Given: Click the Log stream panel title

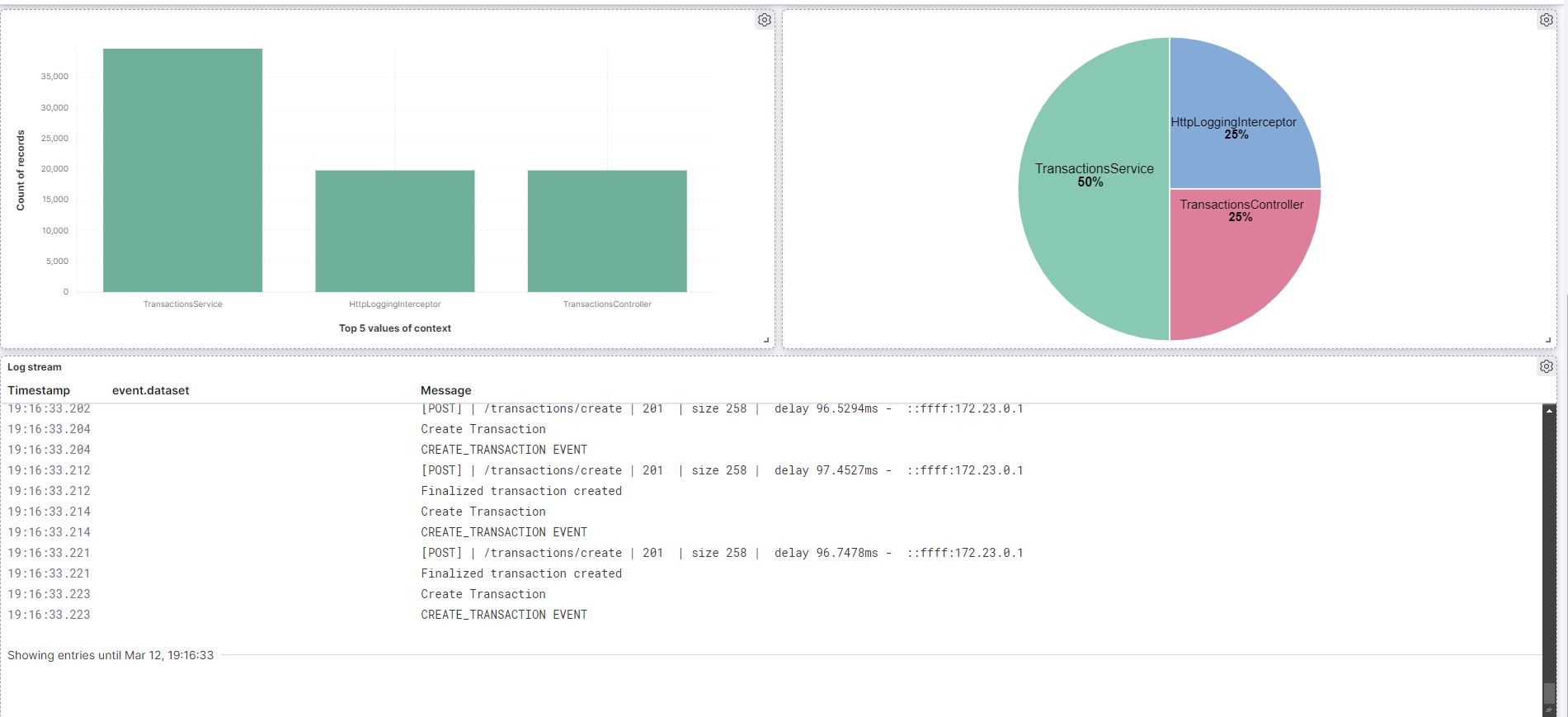Looking at the screenshot, I should pyautogui.click(x=35, y=367).
